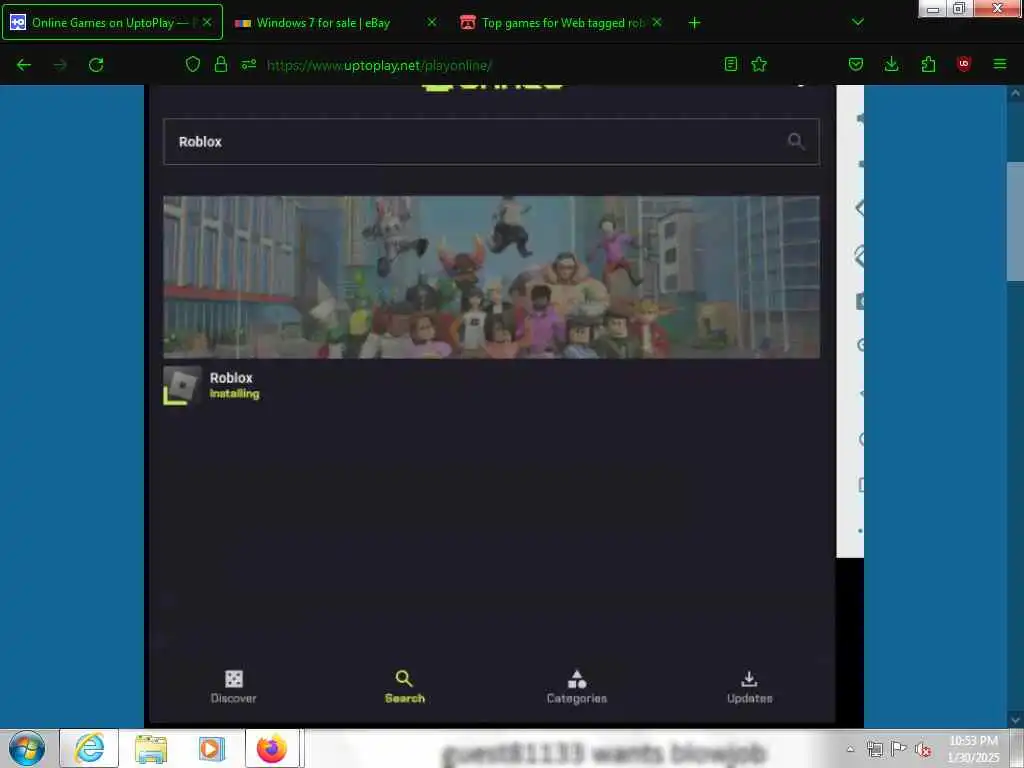Screen dimensions: 1024x768
Task: Open Windows Media Player from the taskbar
Action: click(x=212, y=748)
